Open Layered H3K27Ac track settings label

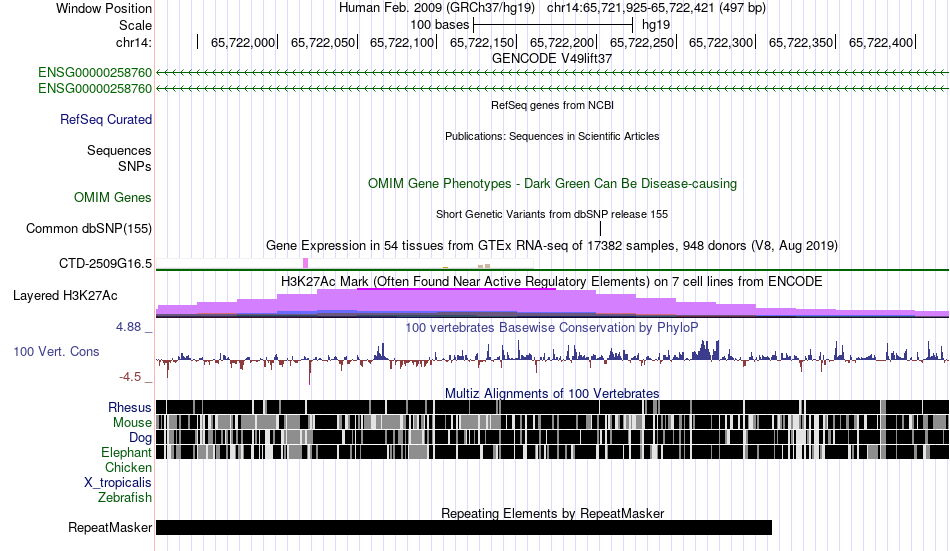tap(65, 296)
